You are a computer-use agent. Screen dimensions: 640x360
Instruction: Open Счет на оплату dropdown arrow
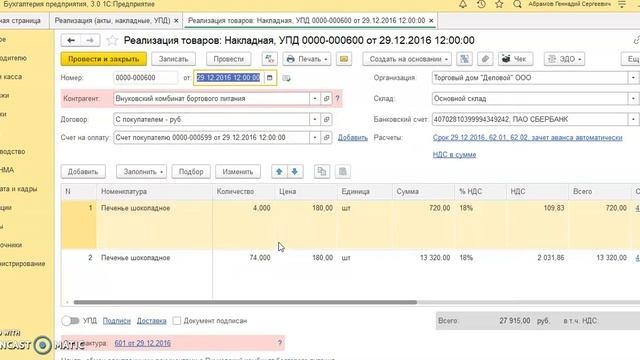(315, 138)
